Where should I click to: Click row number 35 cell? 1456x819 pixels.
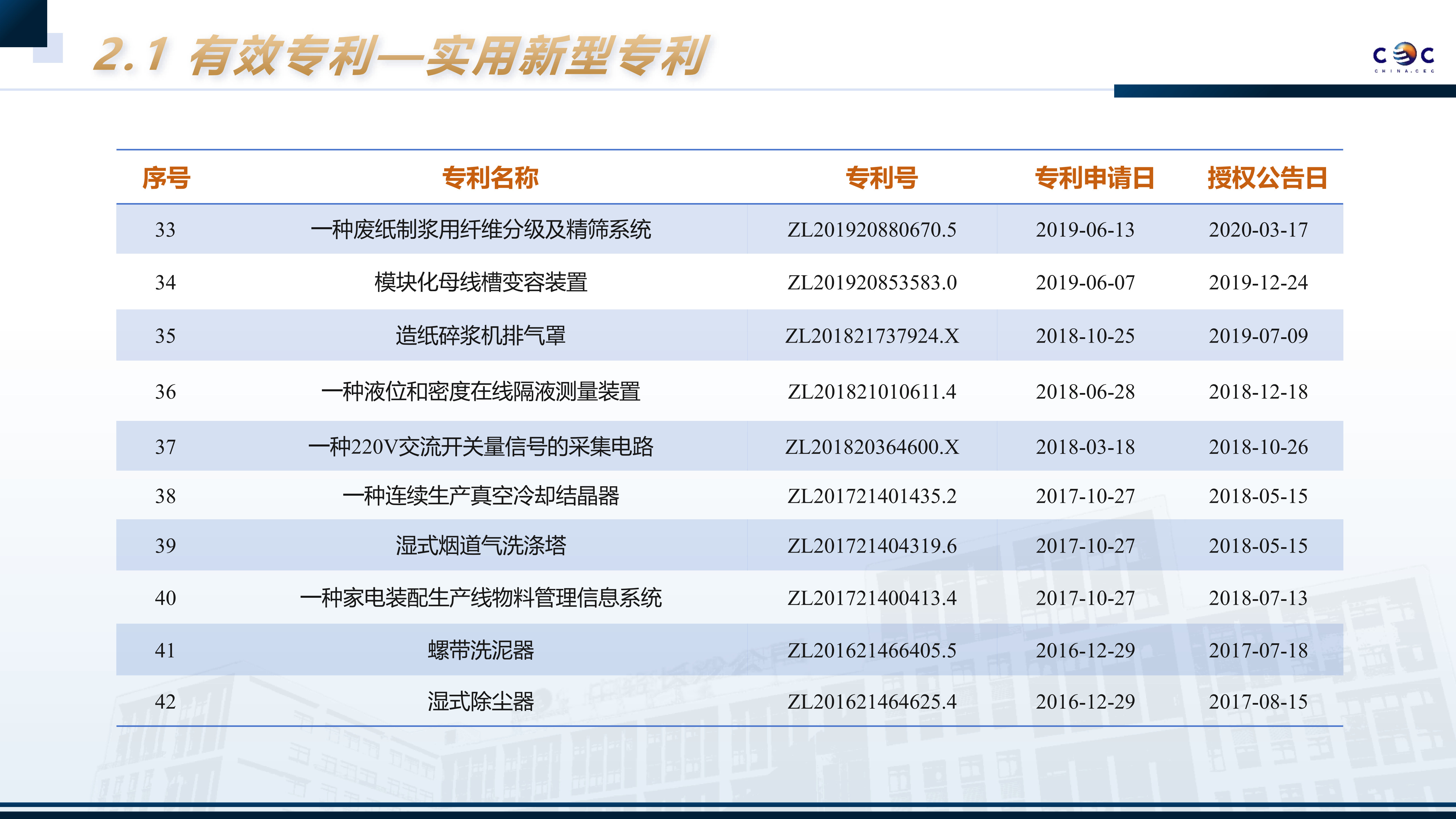165,336
